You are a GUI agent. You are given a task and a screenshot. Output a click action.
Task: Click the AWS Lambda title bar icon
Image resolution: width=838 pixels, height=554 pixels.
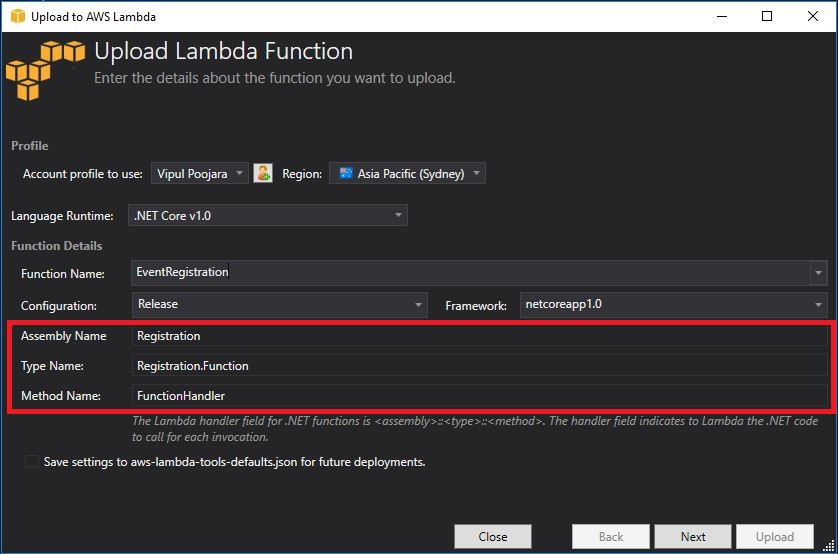pos(18,17)
